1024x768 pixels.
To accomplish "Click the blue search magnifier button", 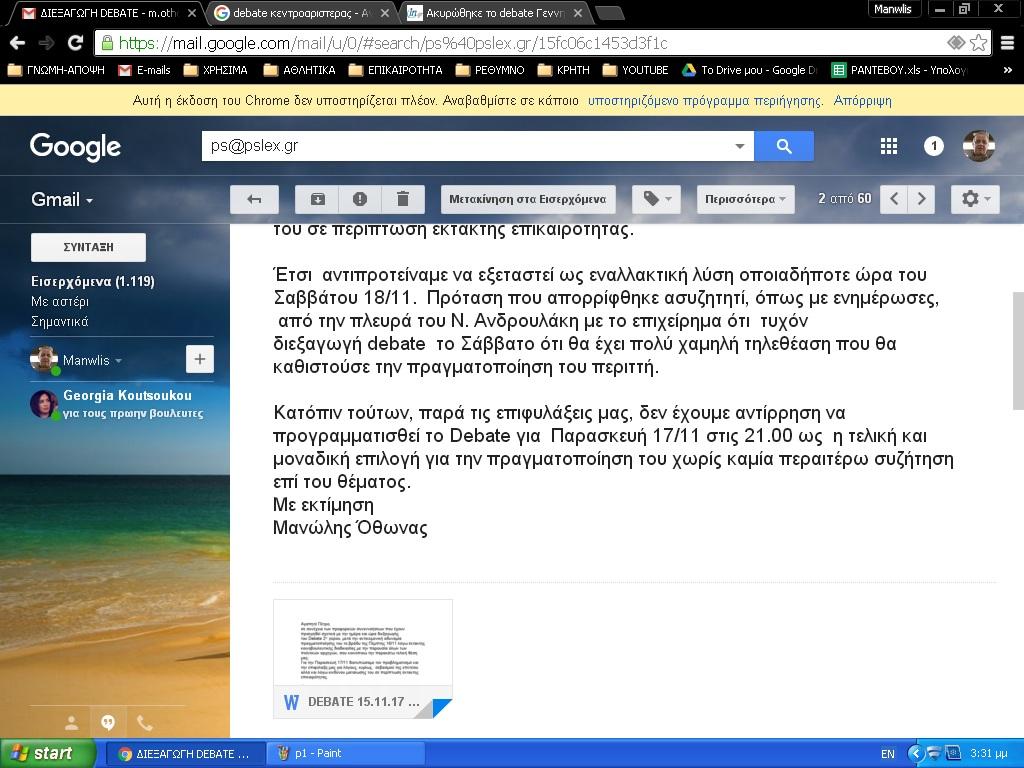I will click(x=783, y=146).
